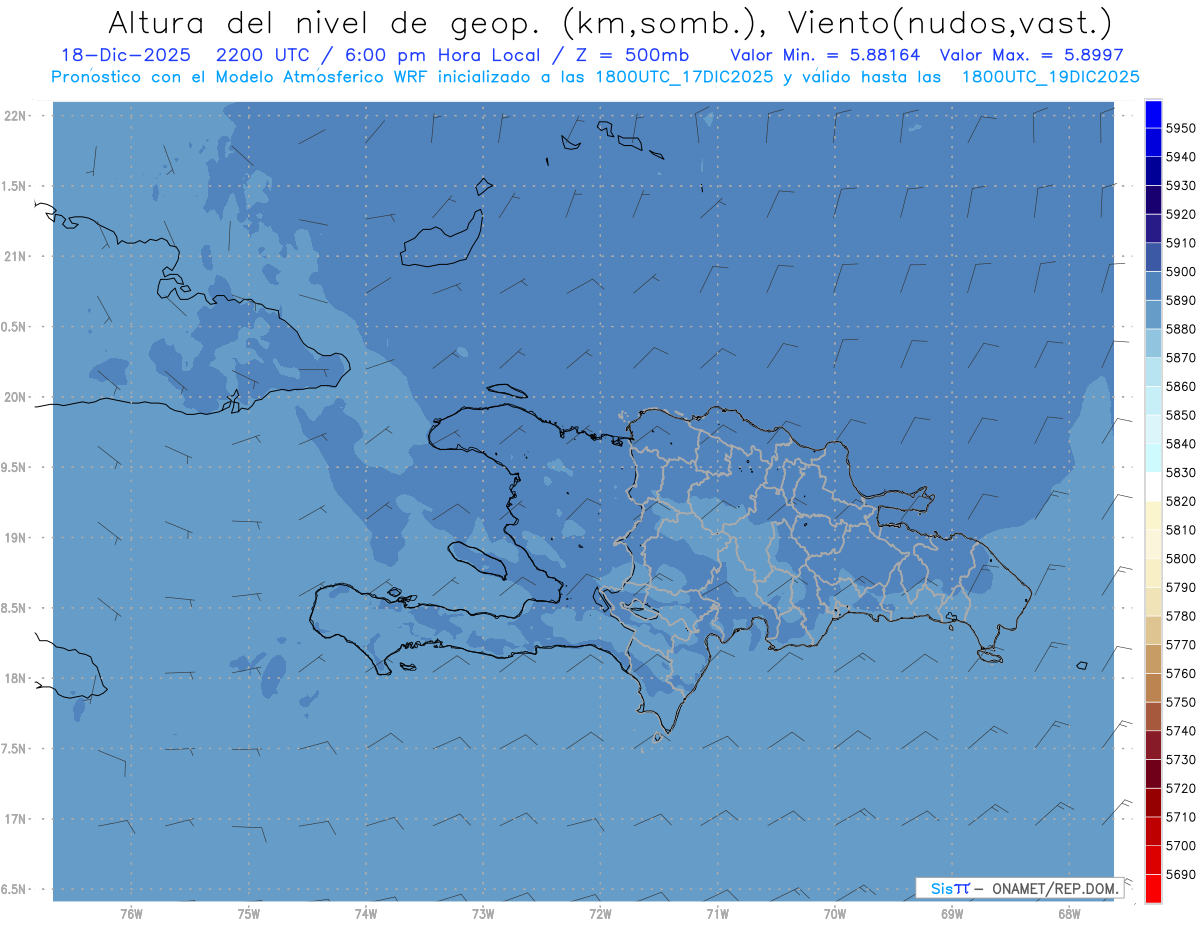Click the '19N' latitude label

pyautogui.click(x=16, y=538)
